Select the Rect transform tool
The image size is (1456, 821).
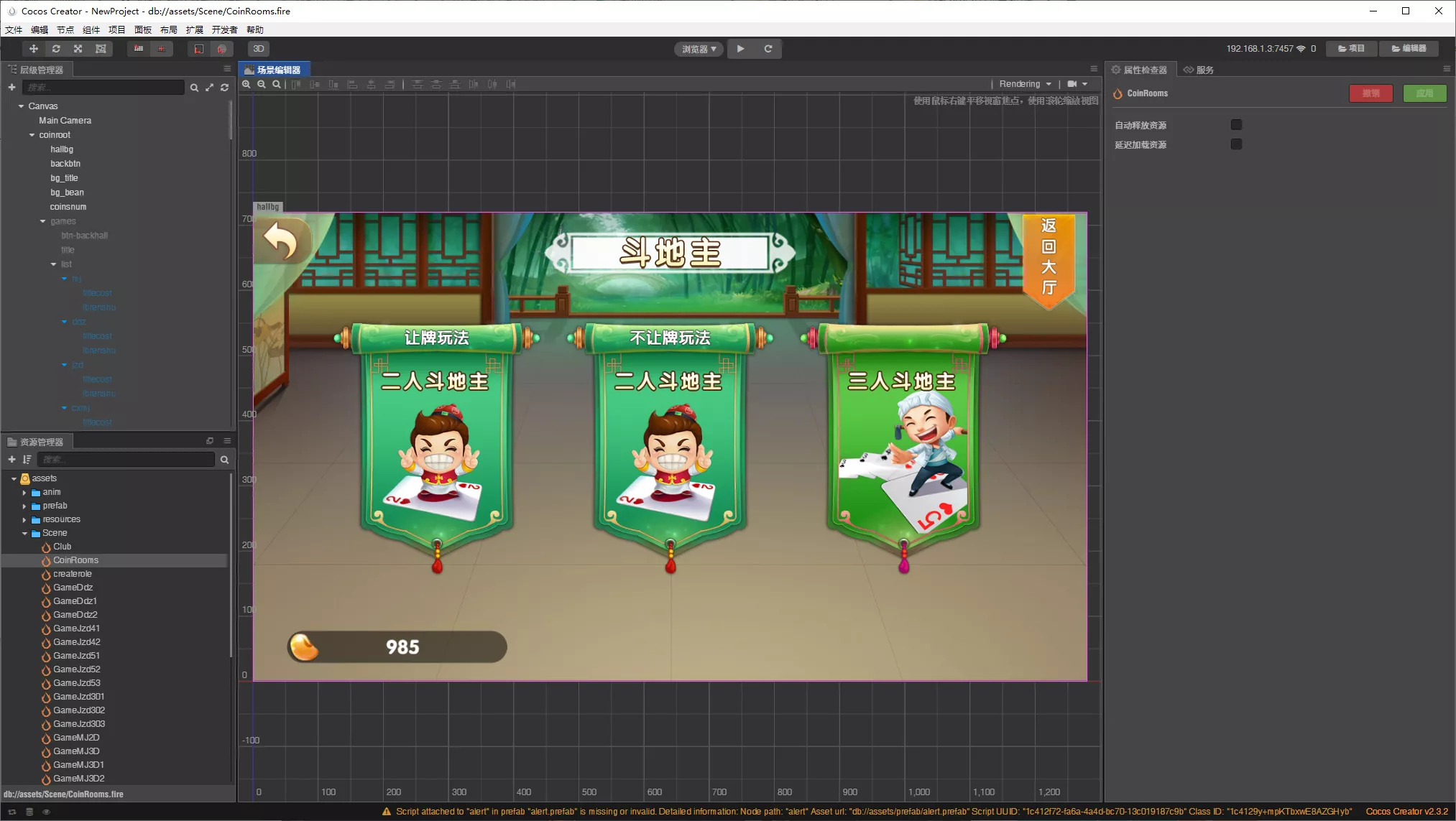tap(101, 49)
